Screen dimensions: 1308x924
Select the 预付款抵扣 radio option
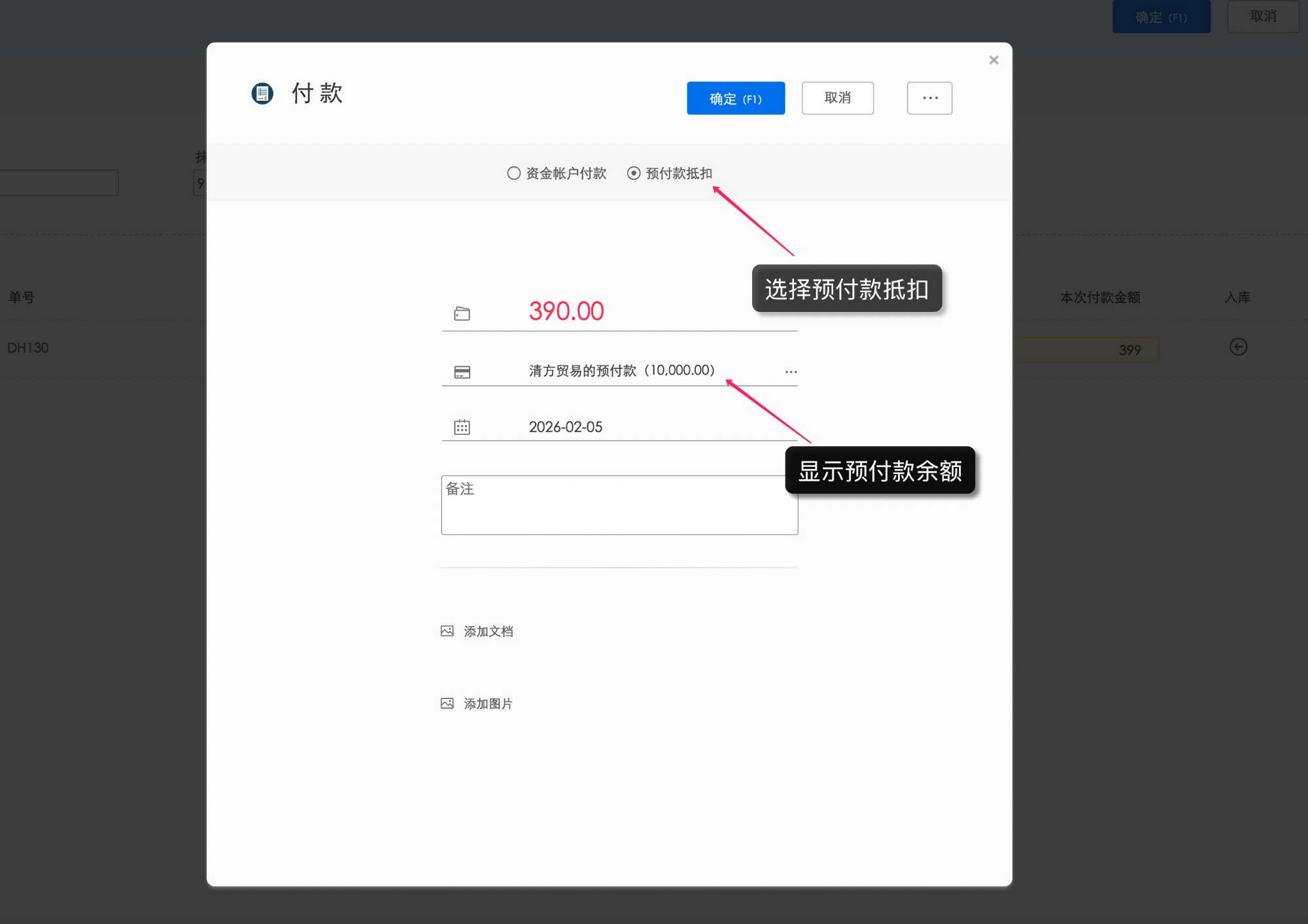tap(632, 173)
